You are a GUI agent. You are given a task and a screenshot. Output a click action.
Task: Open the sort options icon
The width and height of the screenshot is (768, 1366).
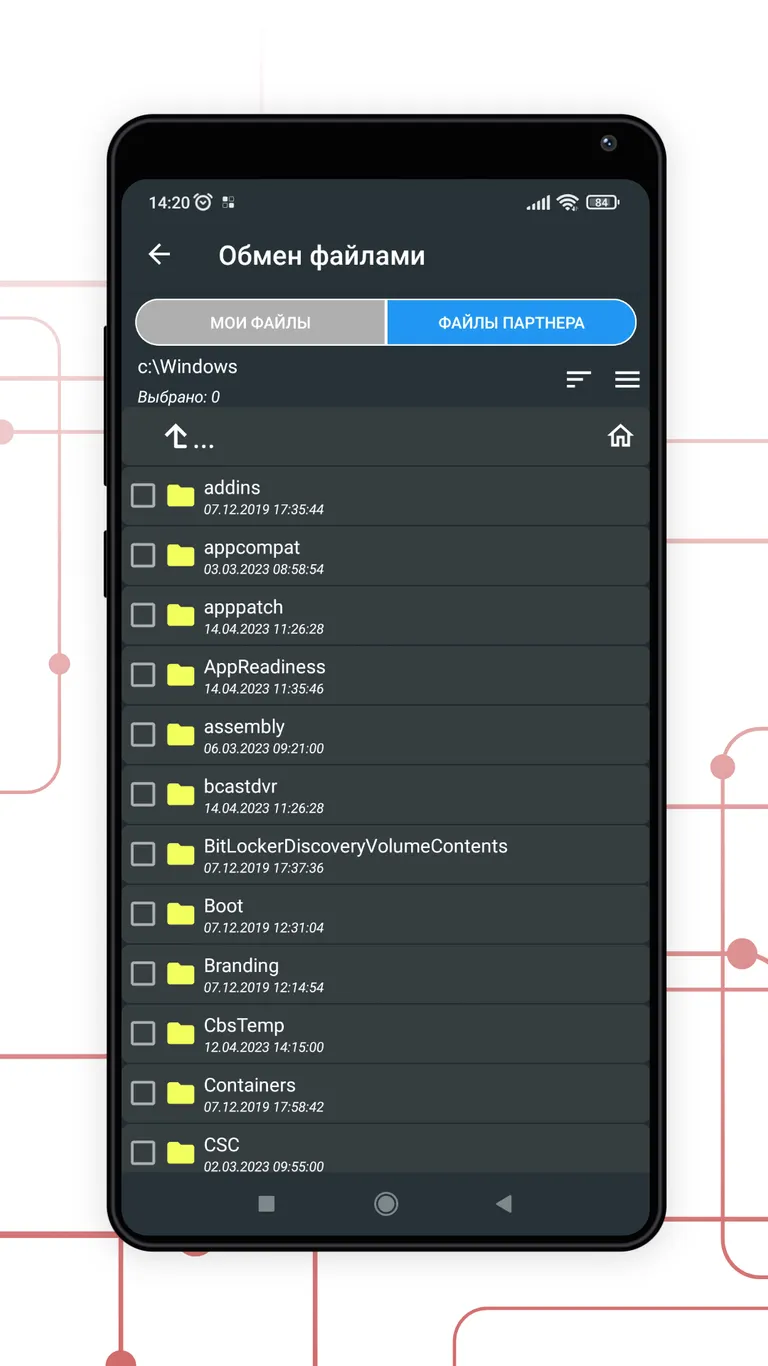pyautogui.click(x=578, y=379)
